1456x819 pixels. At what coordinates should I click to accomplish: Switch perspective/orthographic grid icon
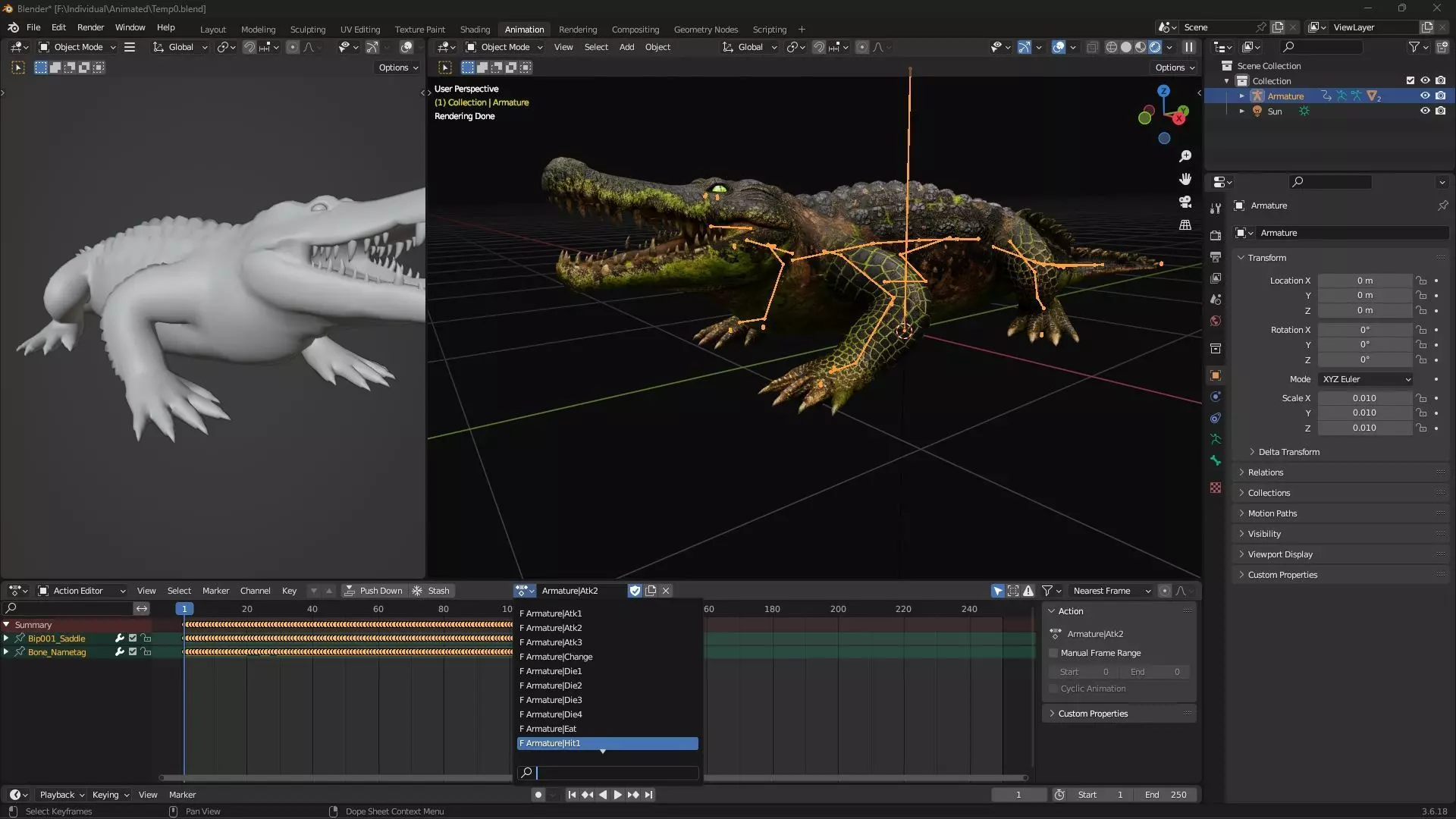(1185, 224)
